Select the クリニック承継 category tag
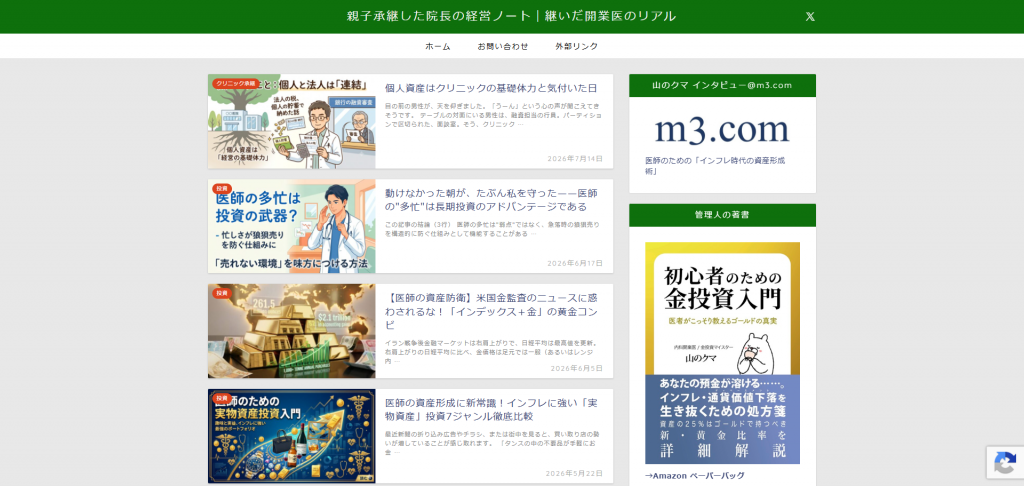 tap(235, 83)
